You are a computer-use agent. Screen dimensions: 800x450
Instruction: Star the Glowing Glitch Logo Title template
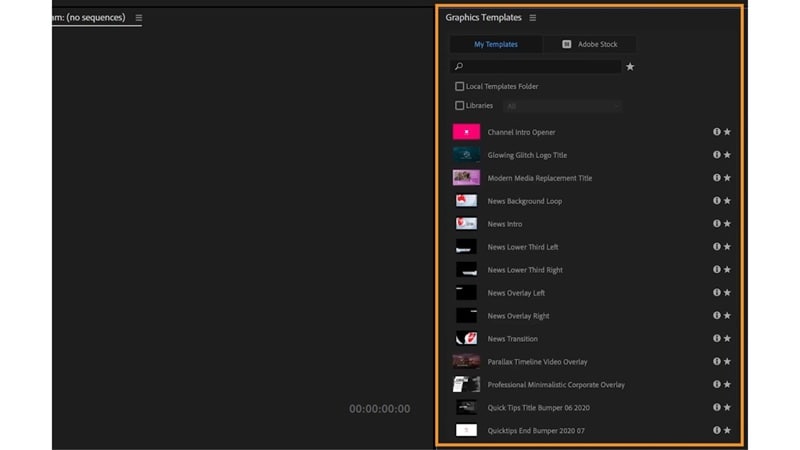click(x=727, y=155)
